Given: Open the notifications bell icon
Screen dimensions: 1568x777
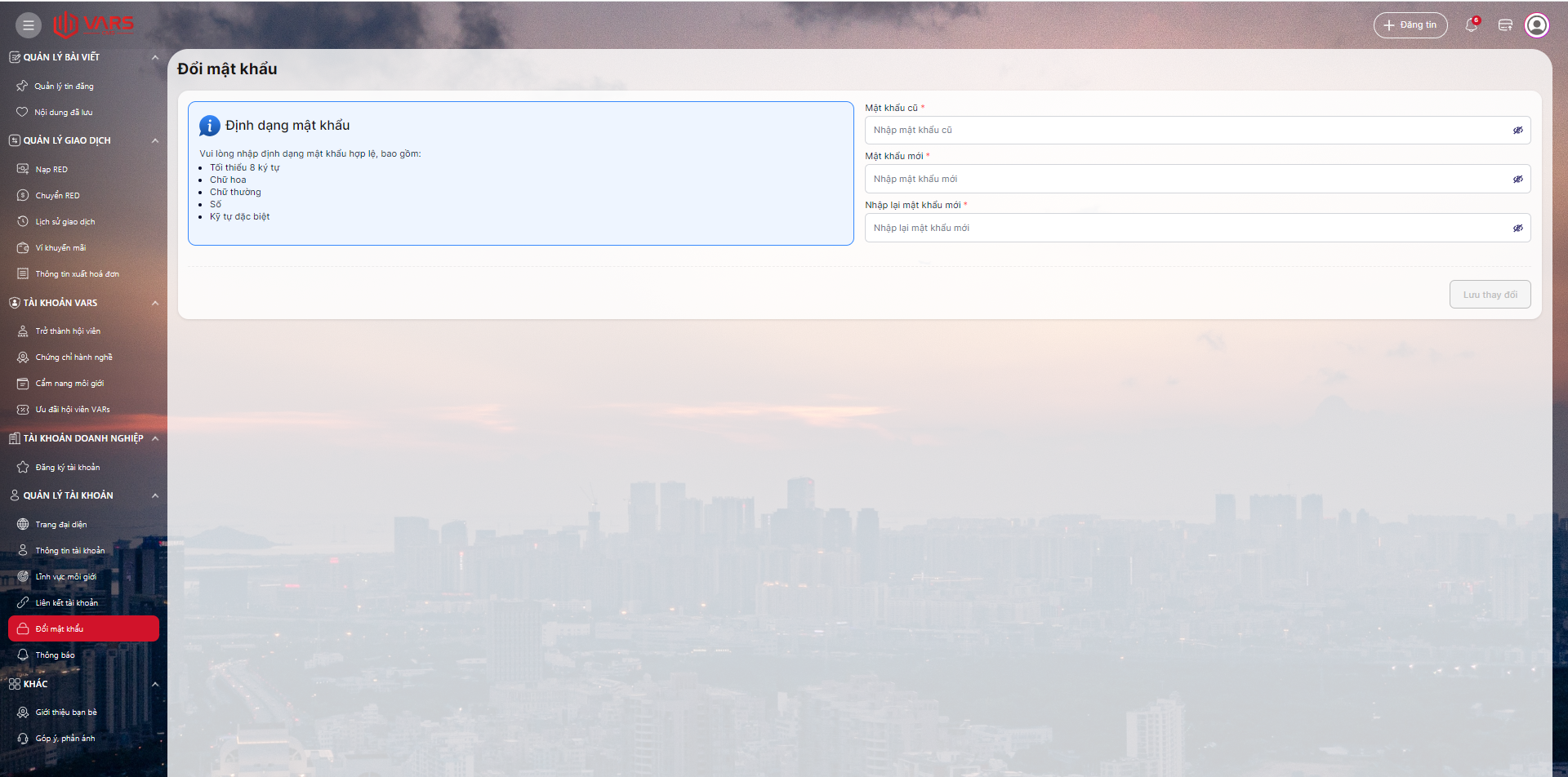Looking at the screenshot, I should 1471,25.
